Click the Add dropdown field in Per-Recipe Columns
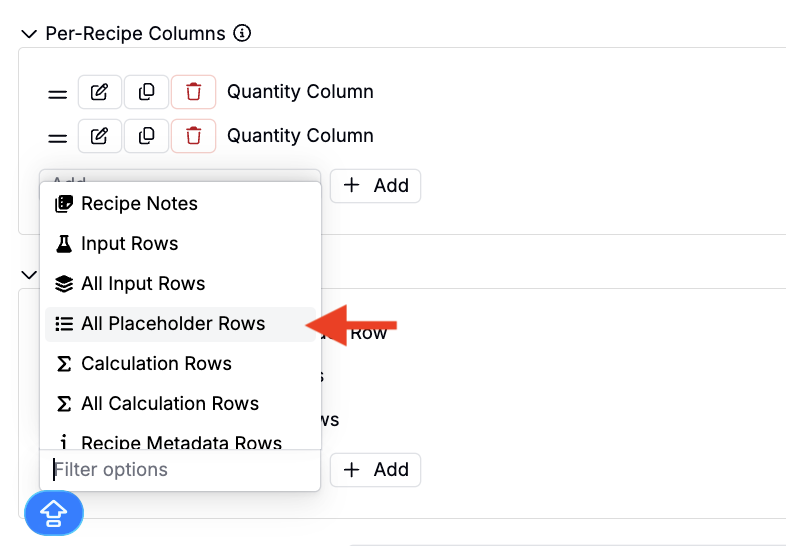 pos(180,176)
